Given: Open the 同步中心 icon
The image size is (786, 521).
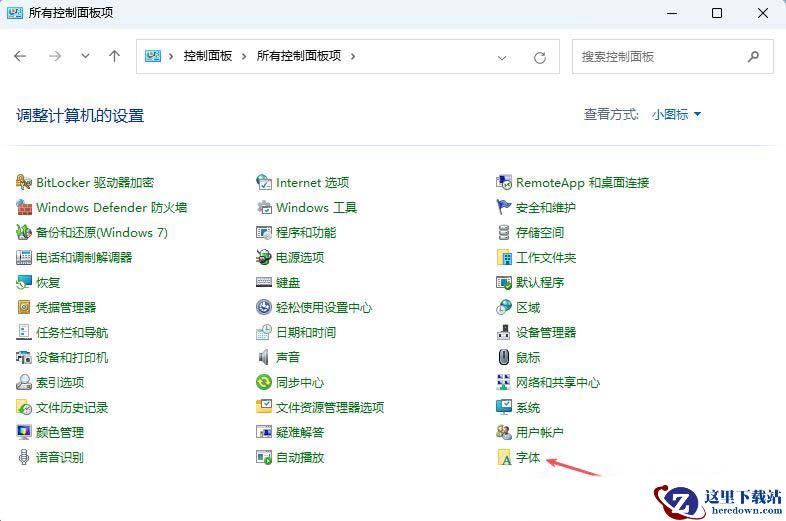Looking at the screenshot, I should click(264, 382).
